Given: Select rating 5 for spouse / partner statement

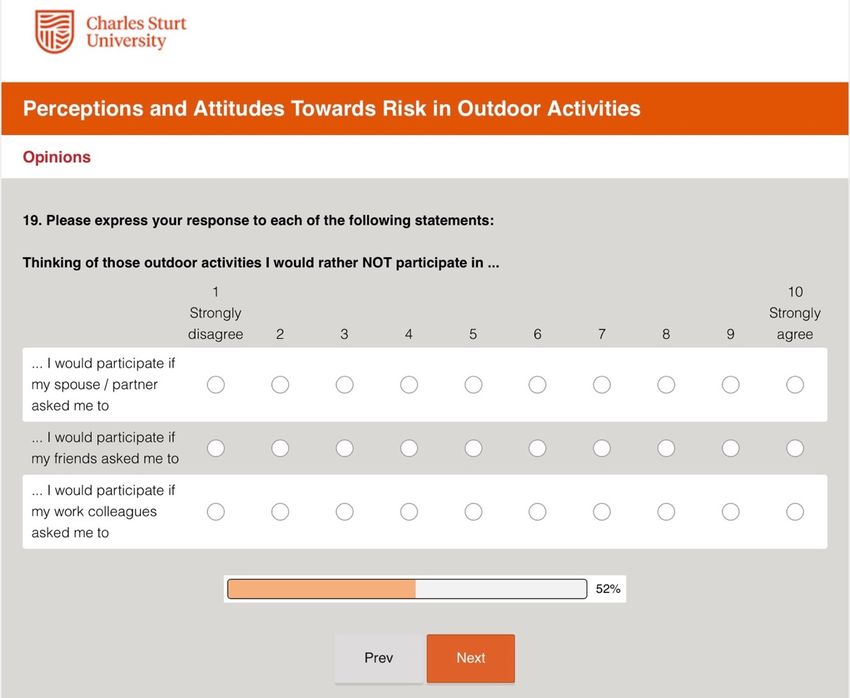Looking at the screenshot, I should [473, 385].
